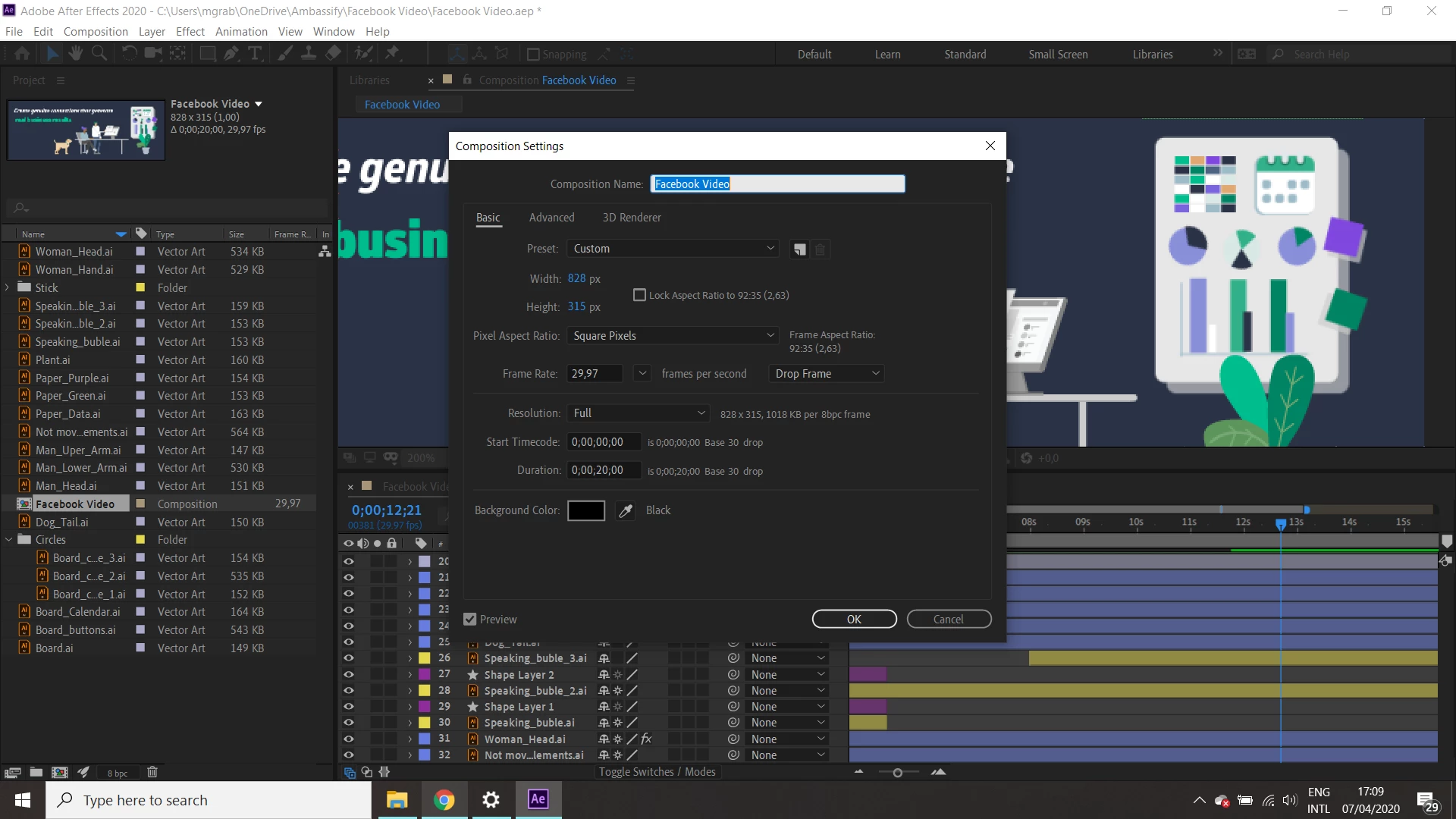Select the Horizontal Type tool

click(x=255, y=53)
